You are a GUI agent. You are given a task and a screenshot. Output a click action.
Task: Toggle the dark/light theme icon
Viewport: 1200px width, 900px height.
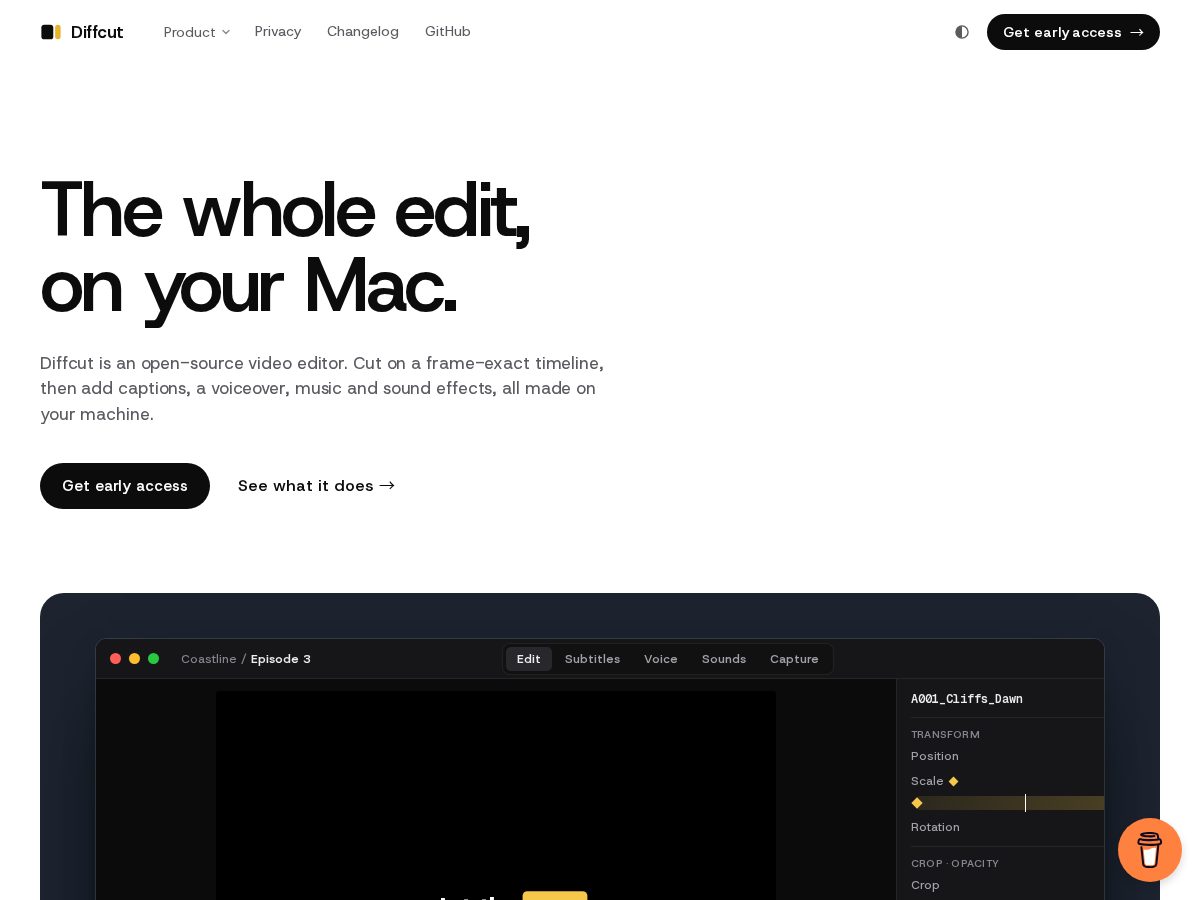(x=962, y=32)
